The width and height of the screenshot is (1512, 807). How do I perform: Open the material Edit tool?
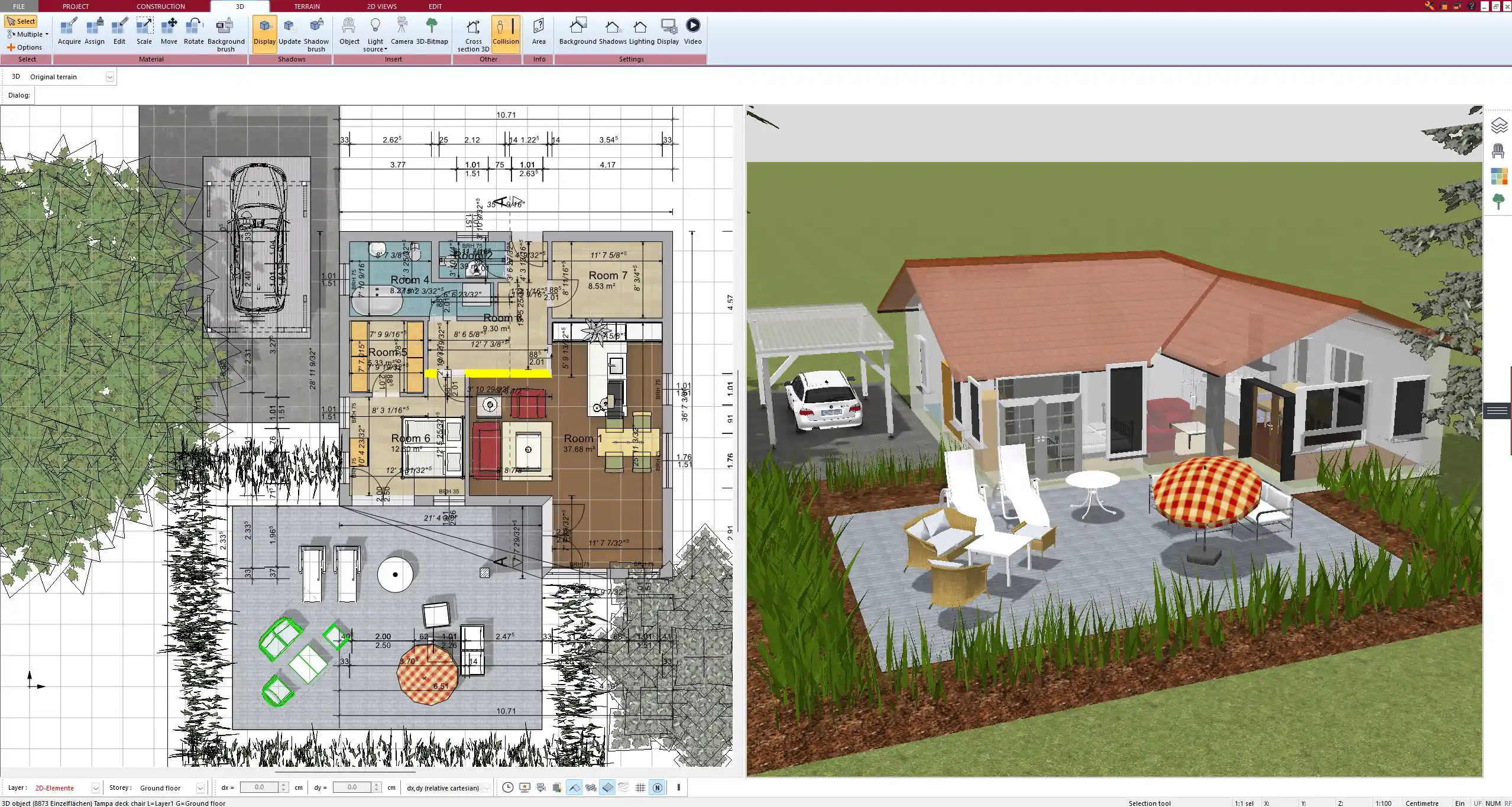click(x=119, y=31)
